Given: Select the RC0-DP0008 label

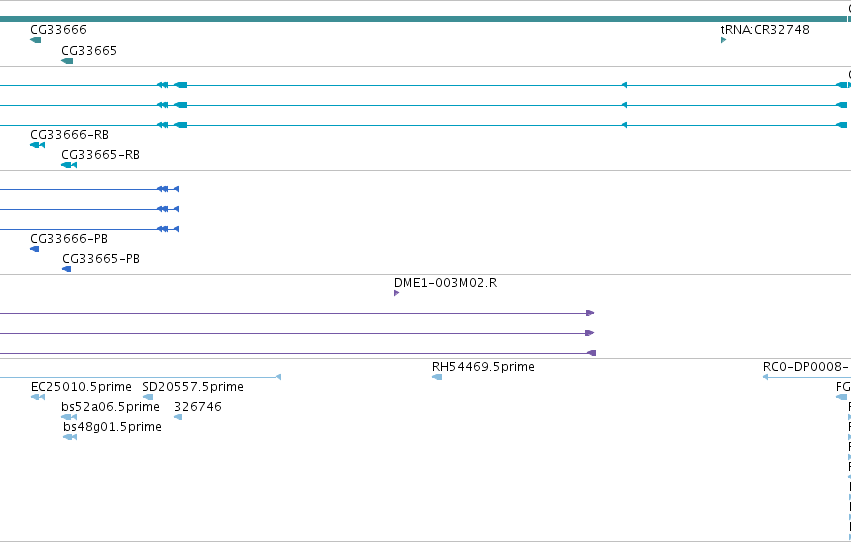Looking at the screenshot, I should click(806, 367).
